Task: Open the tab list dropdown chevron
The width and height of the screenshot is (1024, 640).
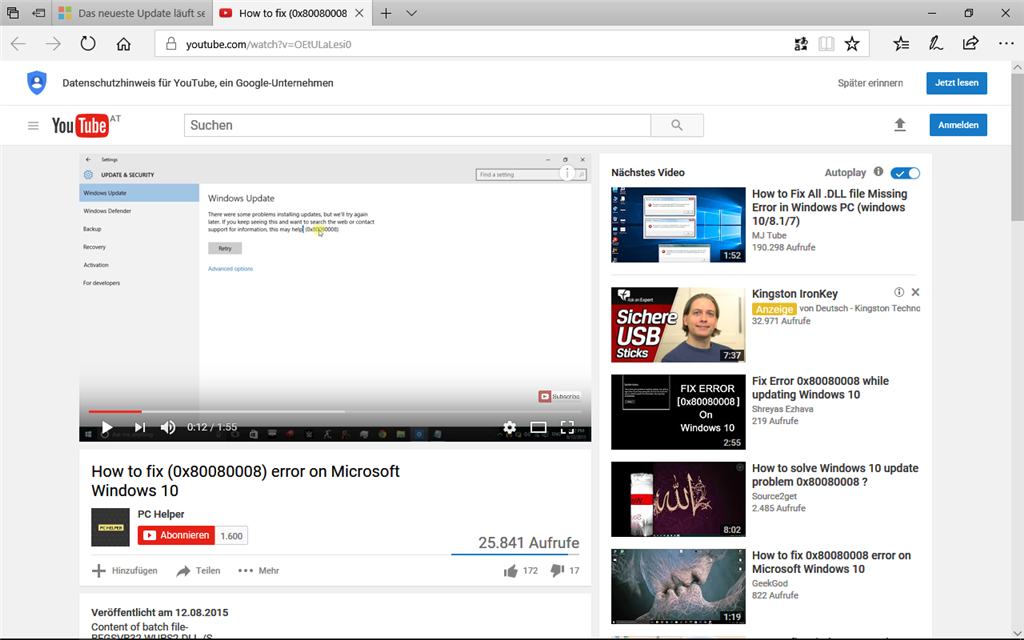Action: click(411, 13)
